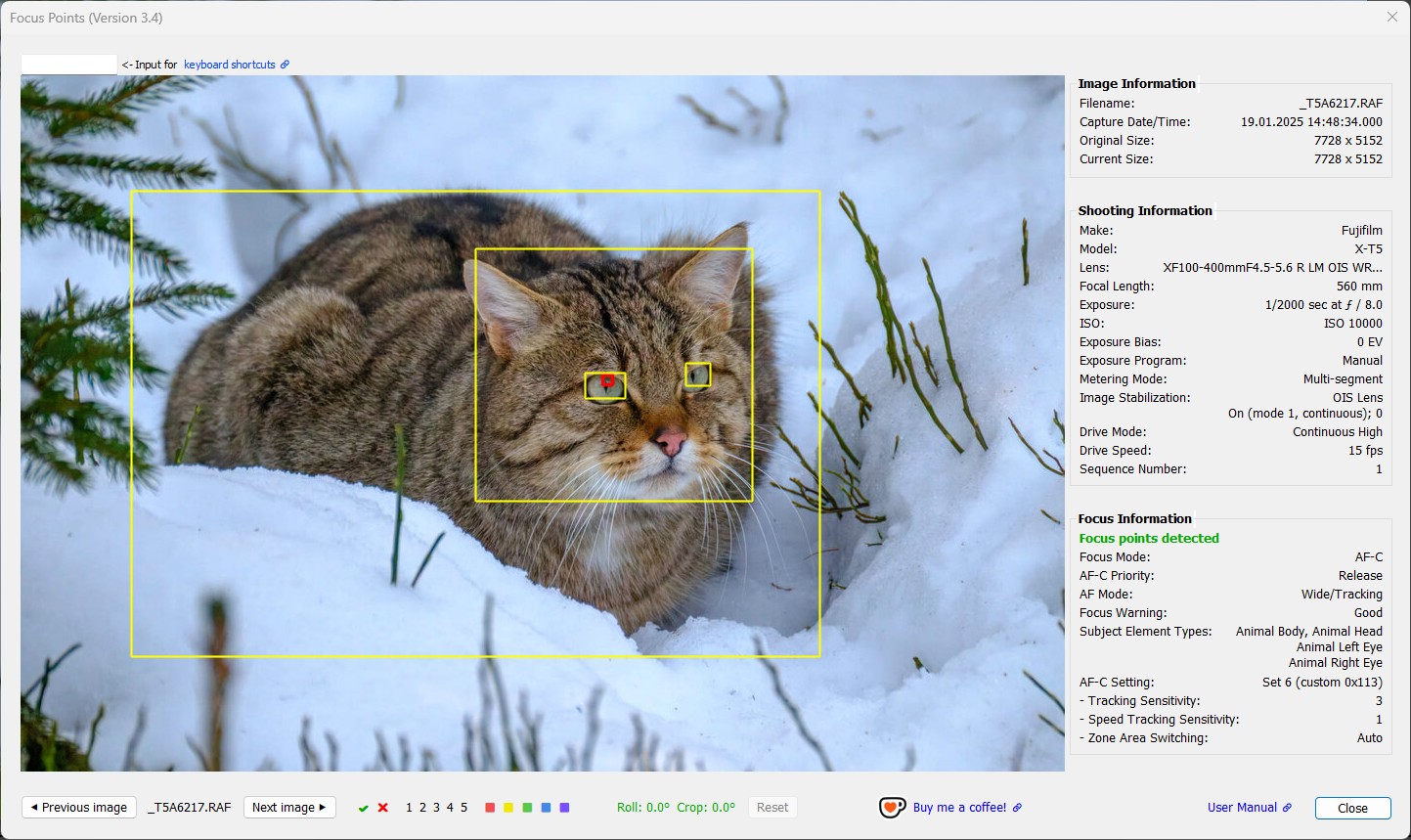
Task: Open the User Manual link
Action: pos(1242,808)
